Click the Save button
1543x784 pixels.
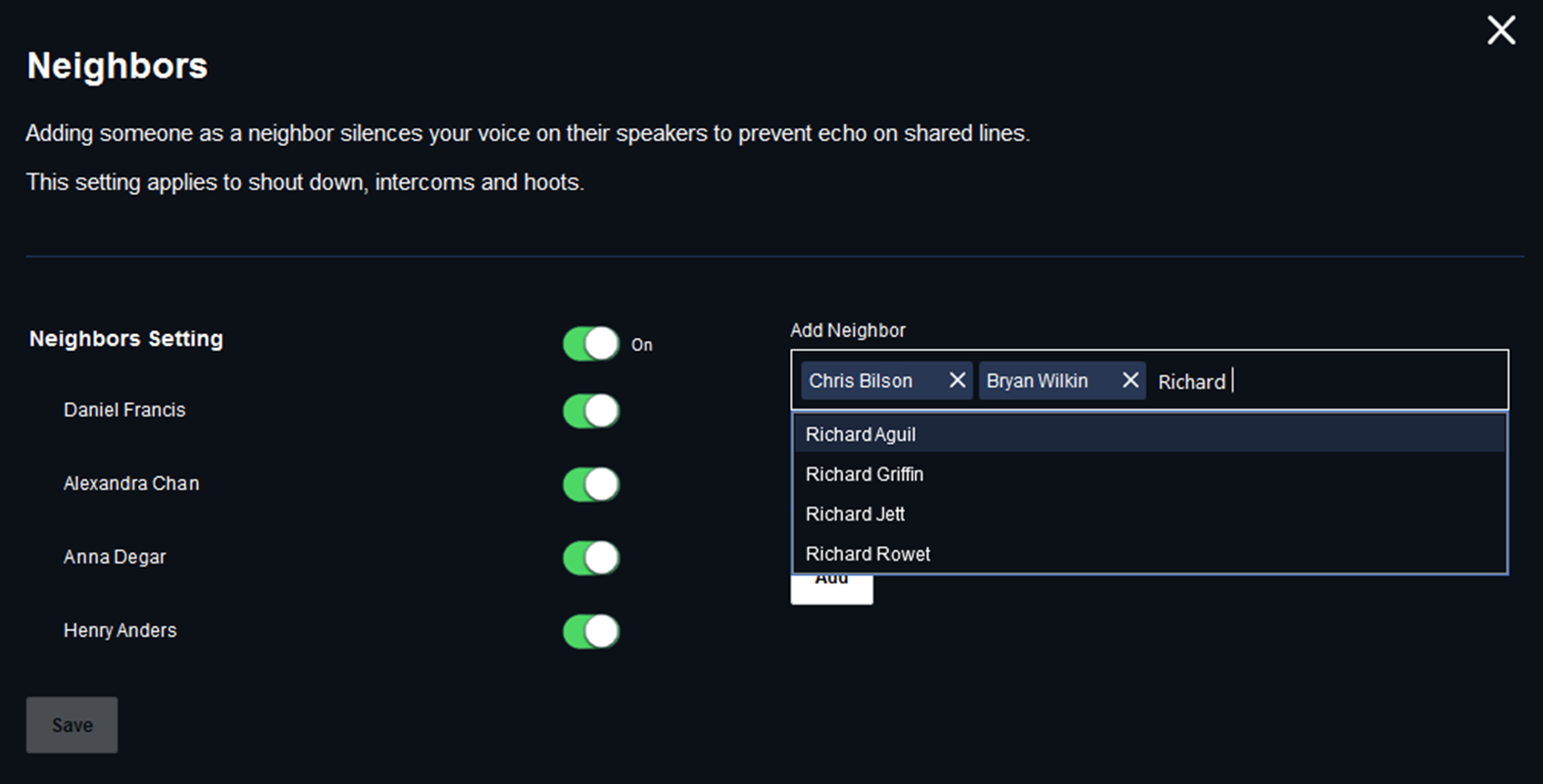coord(73,725)
